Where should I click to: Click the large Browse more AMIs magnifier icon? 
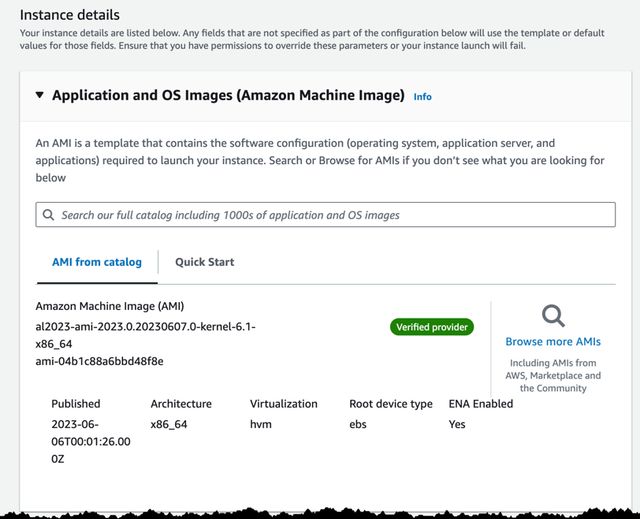point(553,315)
